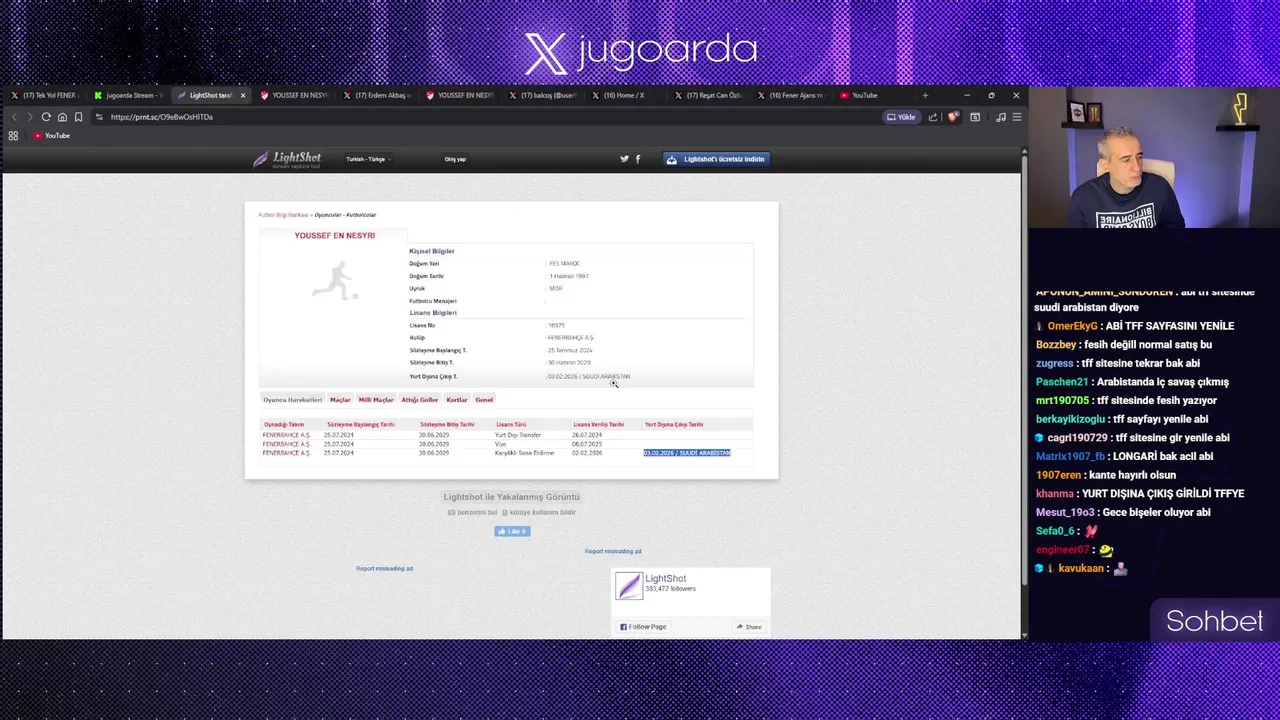Click chat message from zugress
This screenshot has height=720, width=1280.
(1117, 363)
